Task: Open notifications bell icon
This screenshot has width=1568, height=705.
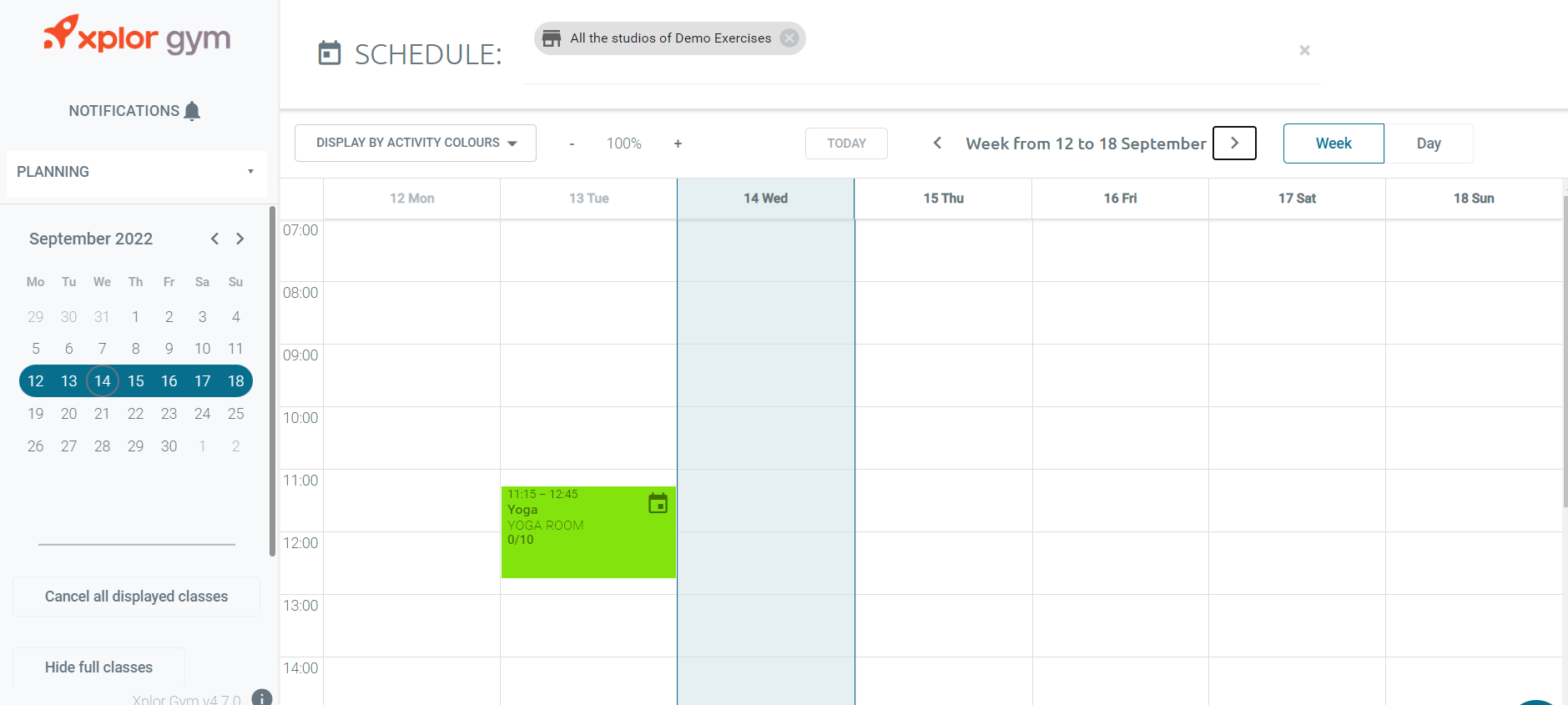Action: tap(192, 111)
